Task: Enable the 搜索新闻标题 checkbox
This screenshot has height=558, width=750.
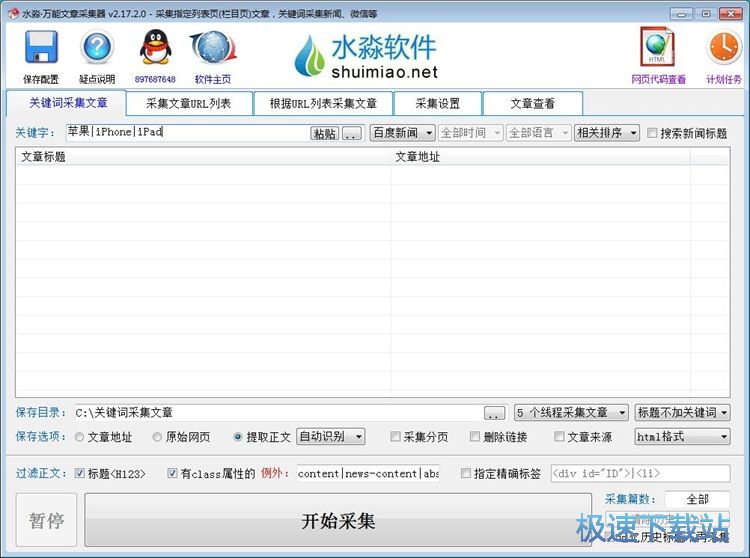Action: (x=652, y=133)
